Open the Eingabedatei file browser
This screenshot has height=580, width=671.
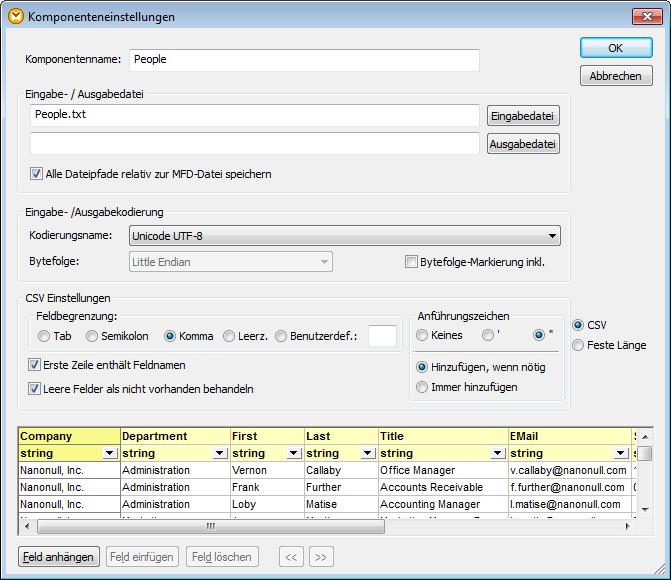pos(523,116)
